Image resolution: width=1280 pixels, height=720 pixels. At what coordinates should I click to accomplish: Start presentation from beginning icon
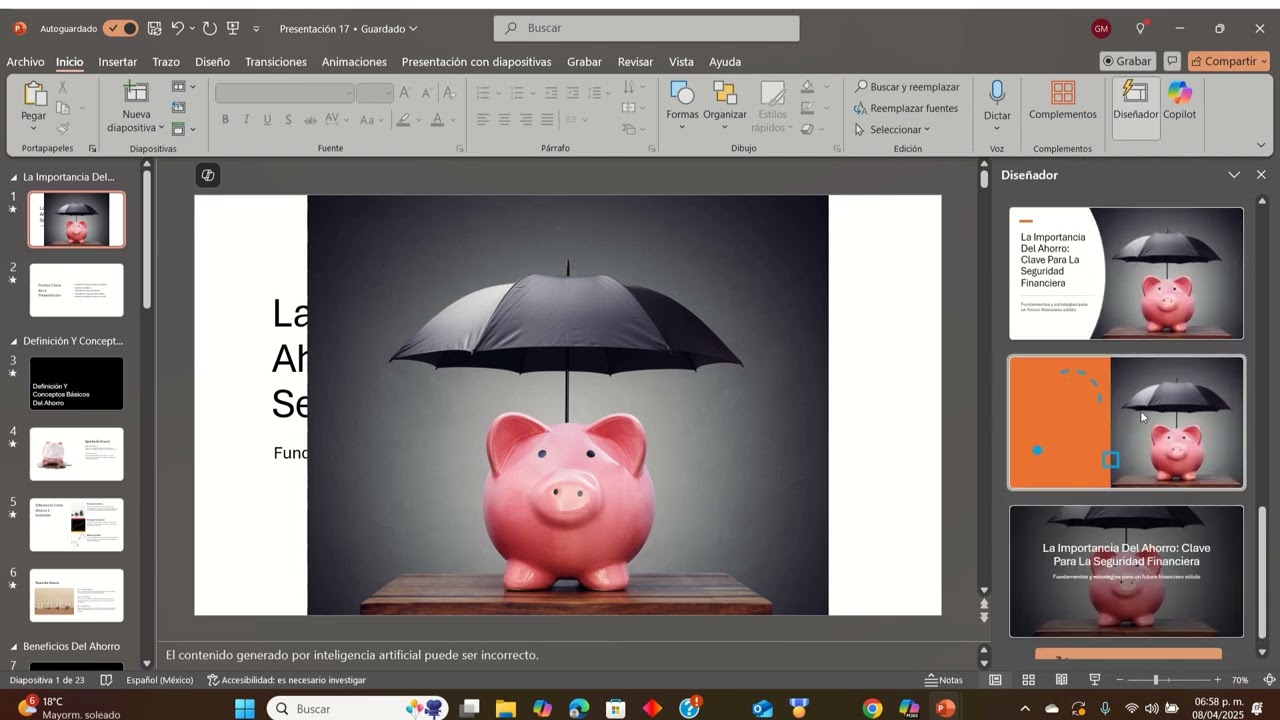click(233, 28)
